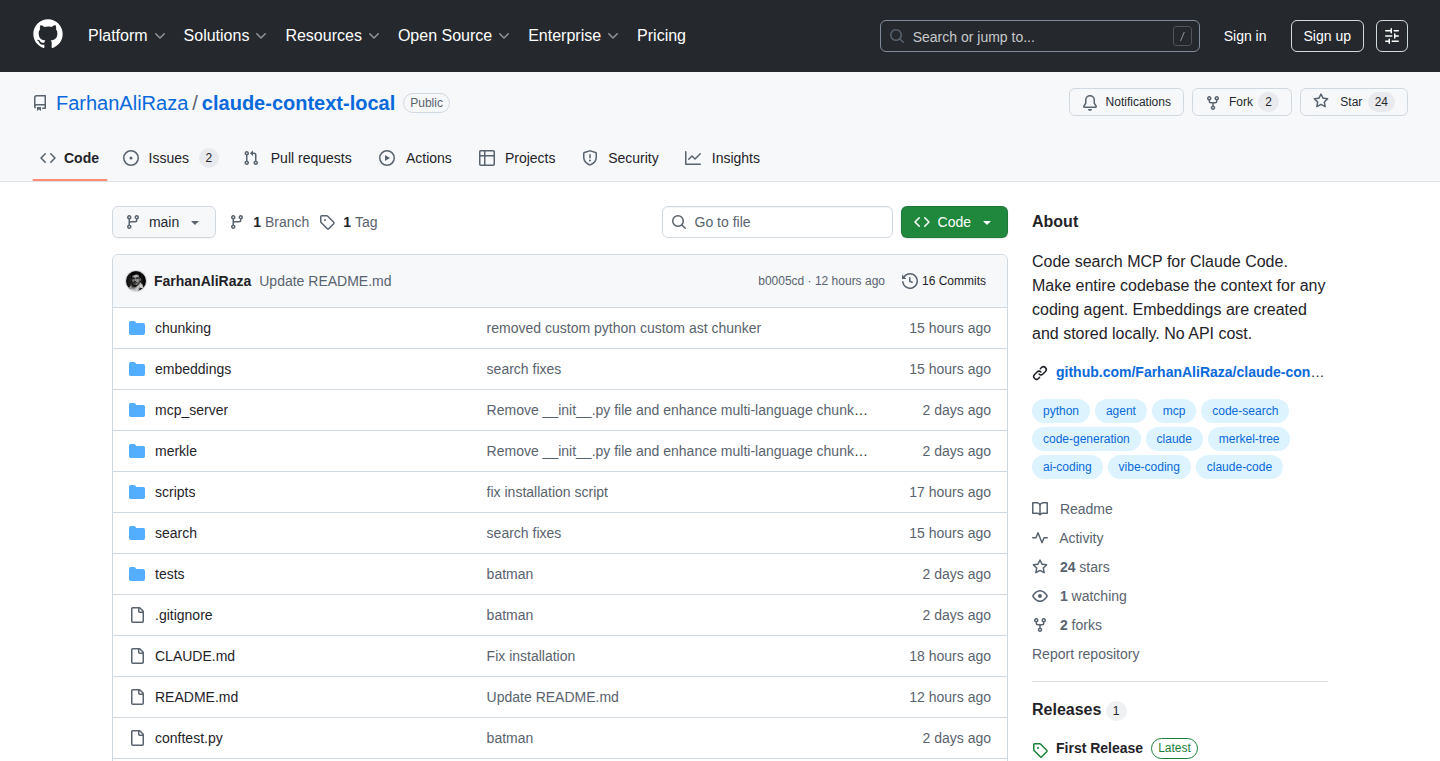Open commit message 'removed custom python custom ast chunker'
Screen dimensions: 1440x761
pos(624,328)
